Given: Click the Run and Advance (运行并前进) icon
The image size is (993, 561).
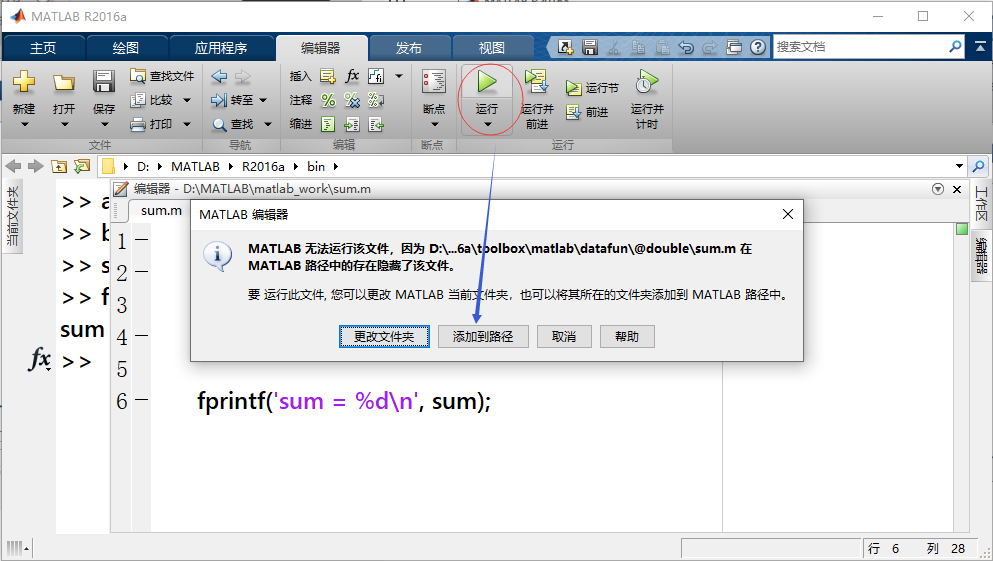Looking at the screenshot, I should [537, 82].
